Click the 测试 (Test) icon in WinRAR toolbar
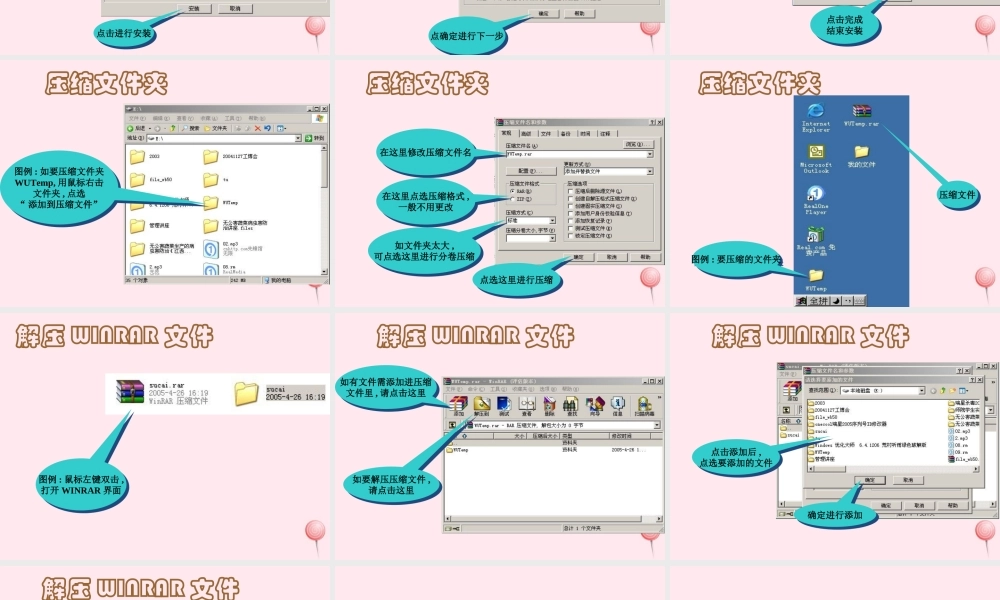Viewport: 1000px width, 600px height. [x=504, y=406]
